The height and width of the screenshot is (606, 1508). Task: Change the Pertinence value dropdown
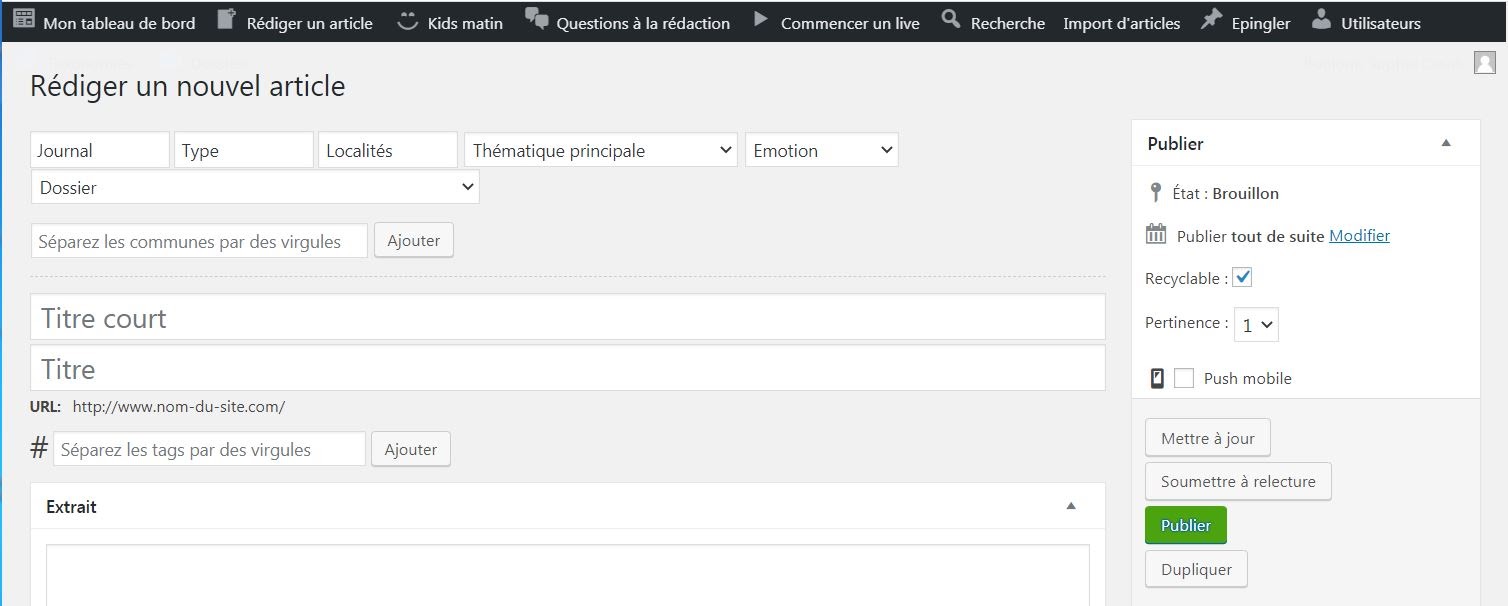[x=1256, y=325]
